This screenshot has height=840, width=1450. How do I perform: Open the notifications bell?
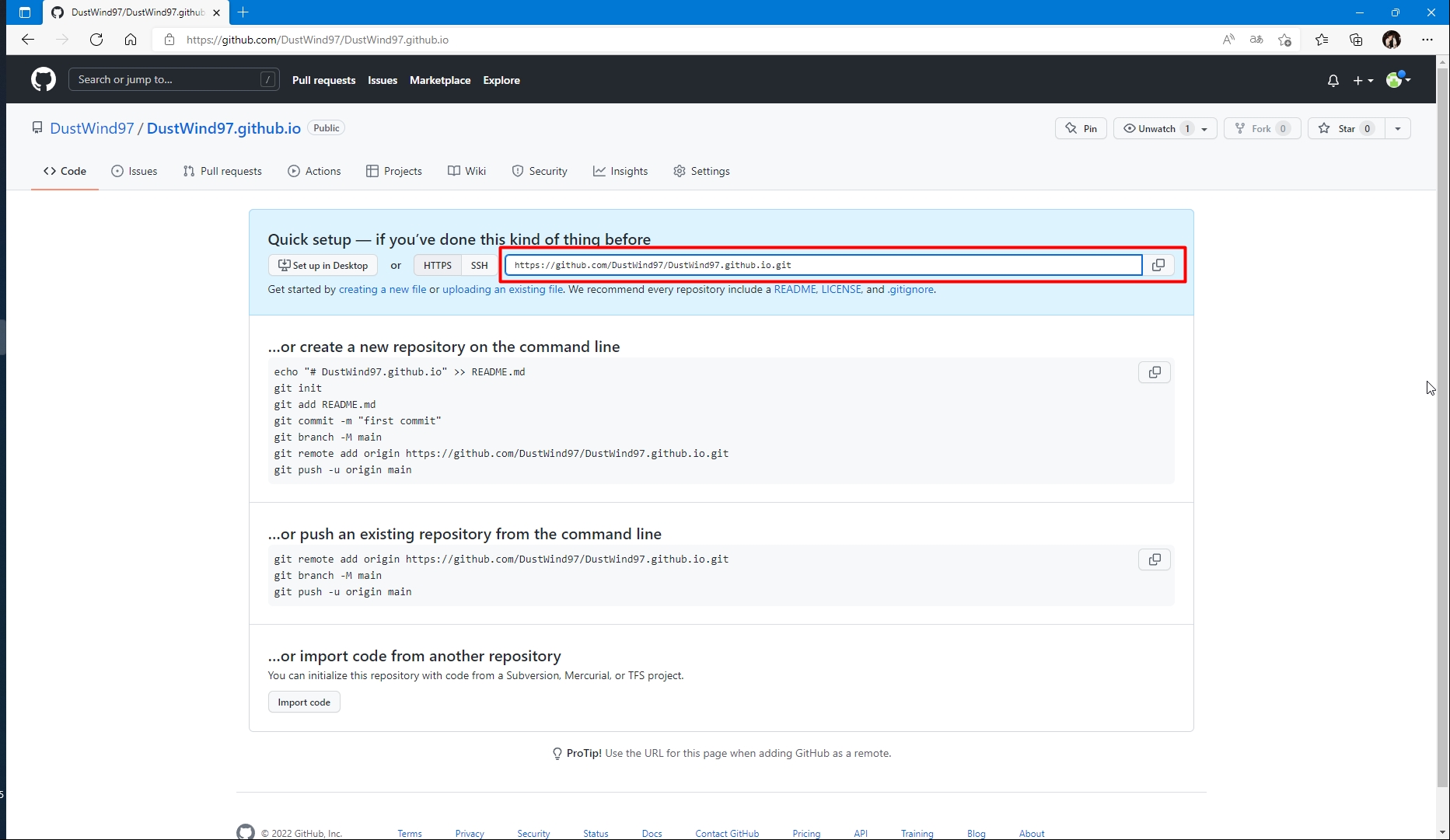tap(1333, 80)
